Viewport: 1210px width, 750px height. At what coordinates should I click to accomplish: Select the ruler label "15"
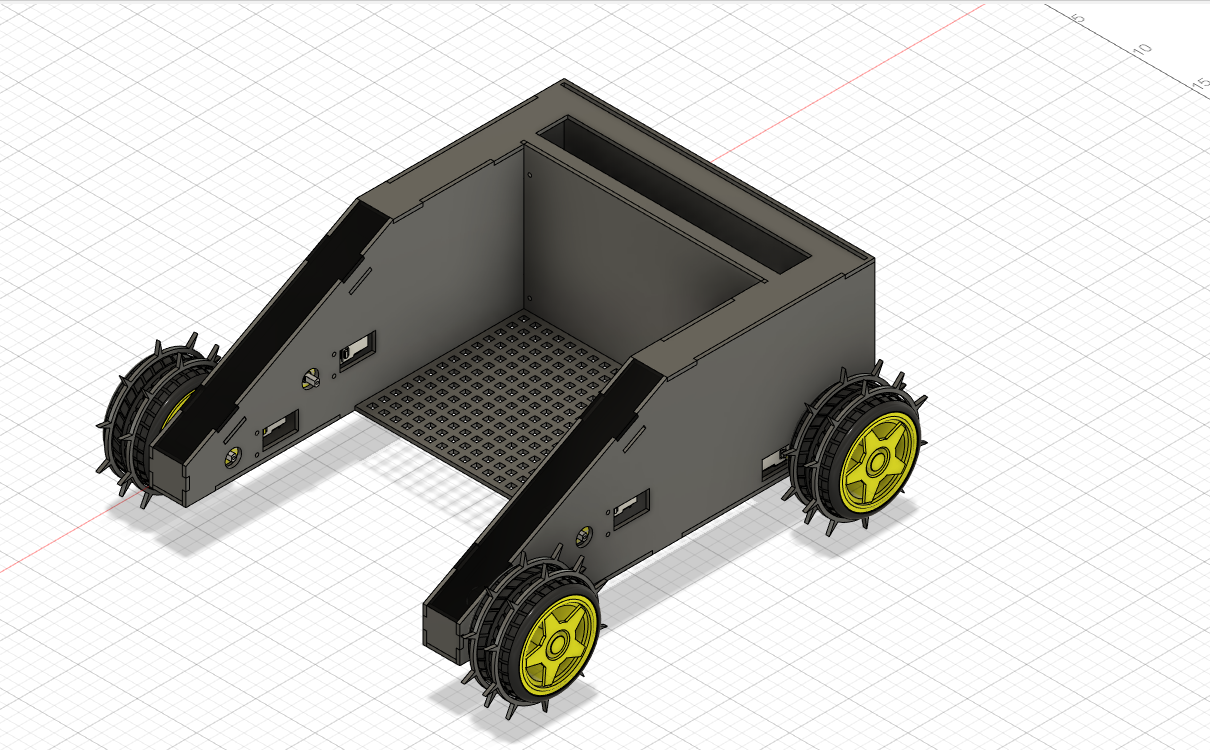[x=1201, y=86]
